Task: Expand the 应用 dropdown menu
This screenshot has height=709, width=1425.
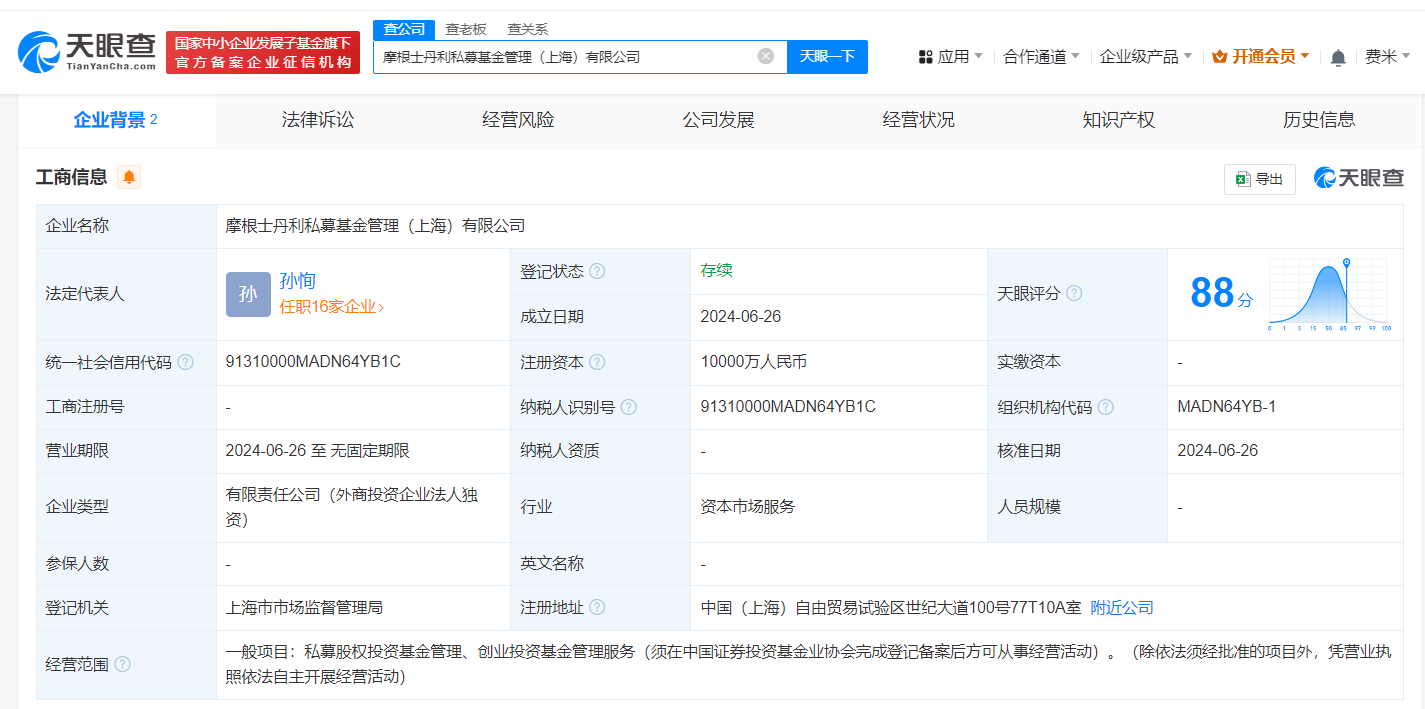Action: coord(951,57)
